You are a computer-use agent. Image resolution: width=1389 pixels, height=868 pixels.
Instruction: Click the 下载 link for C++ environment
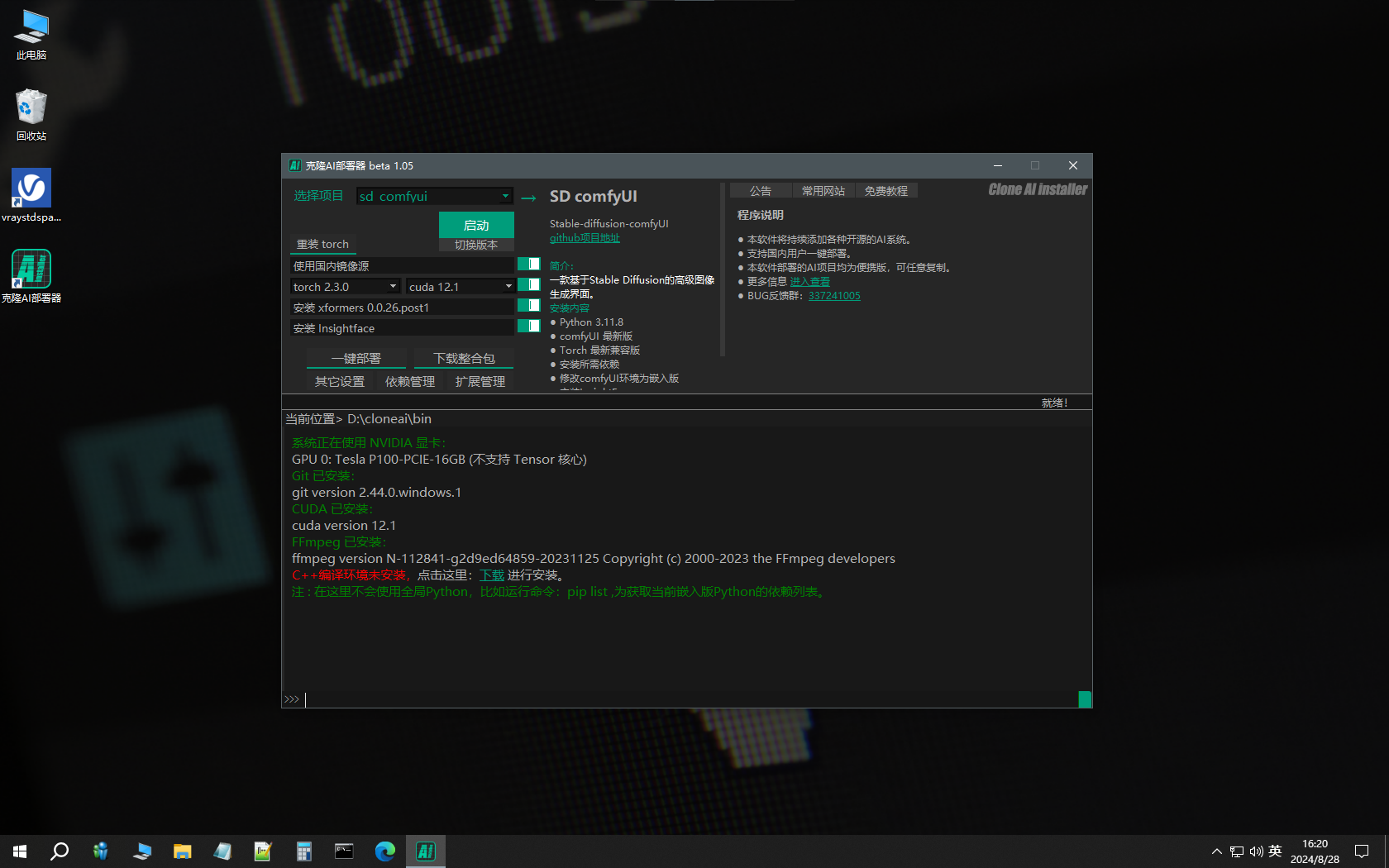coord(491,575)
